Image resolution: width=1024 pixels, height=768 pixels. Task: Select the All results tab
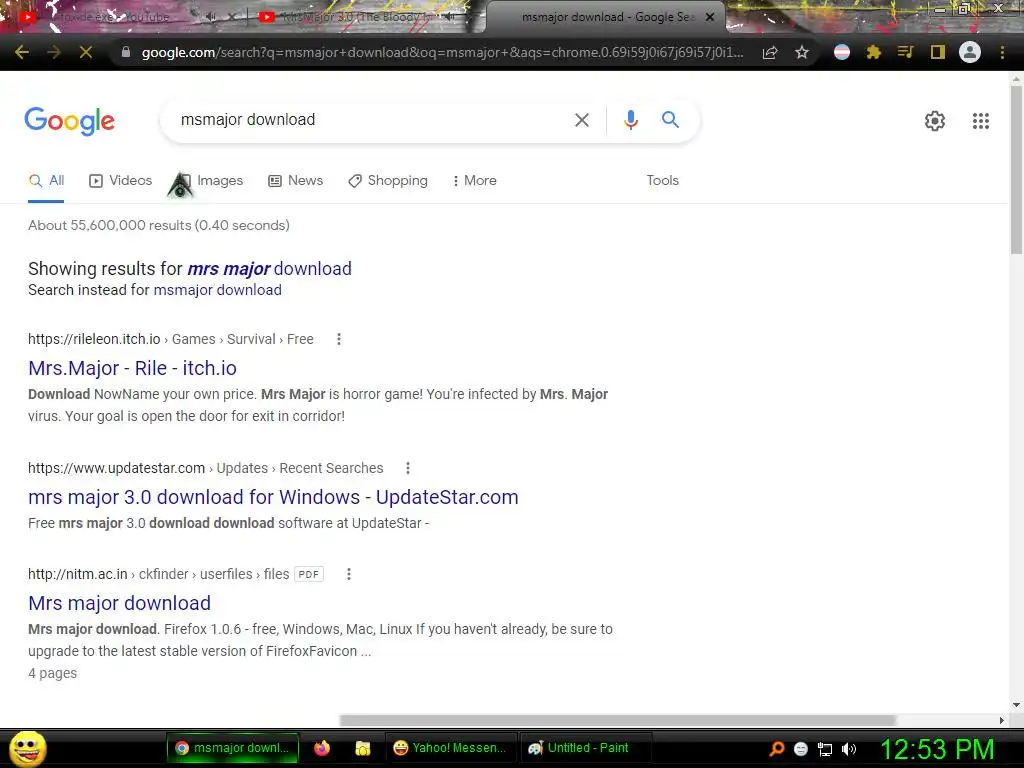tap(46, 181)
